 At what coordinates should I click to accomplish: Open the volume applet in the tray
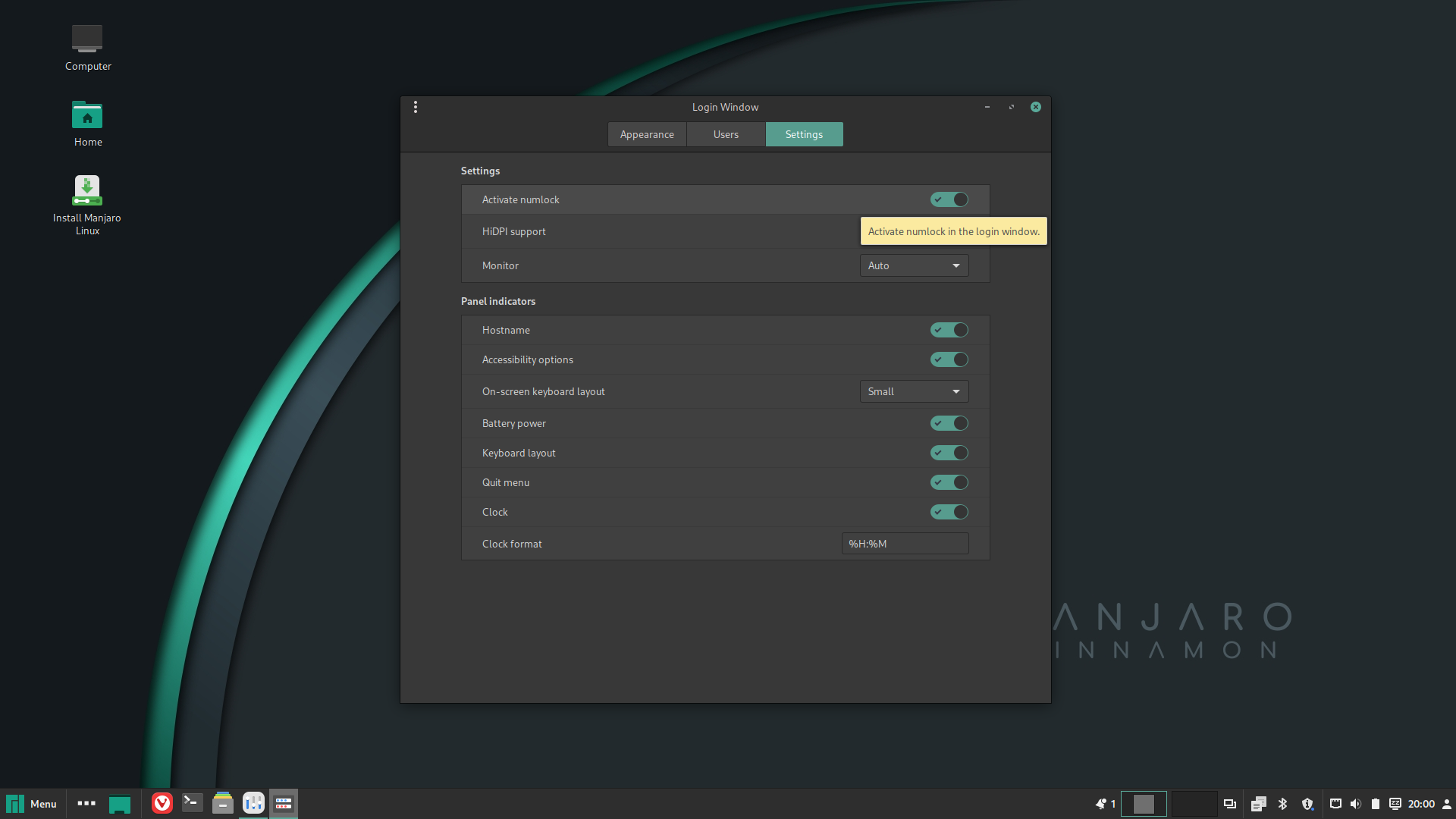1356,804
